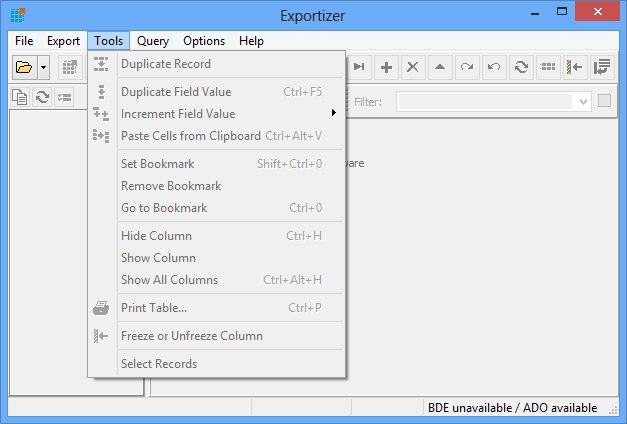Choose Duplicate Record from Tools menu
Viewport: 627px width, 424px height.
tap(216, 64)
